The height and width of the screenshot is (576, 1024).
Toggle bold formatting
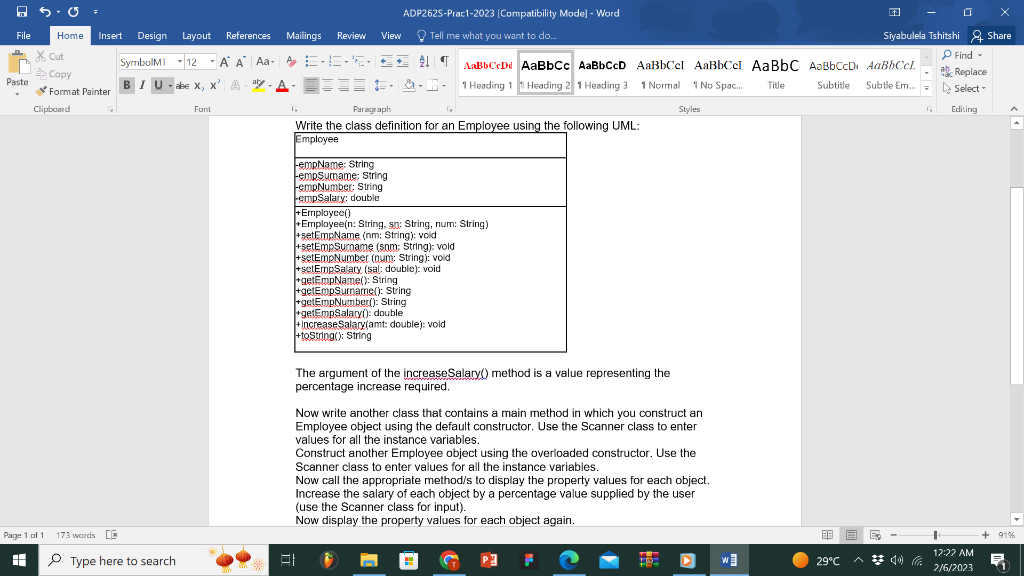126,85
